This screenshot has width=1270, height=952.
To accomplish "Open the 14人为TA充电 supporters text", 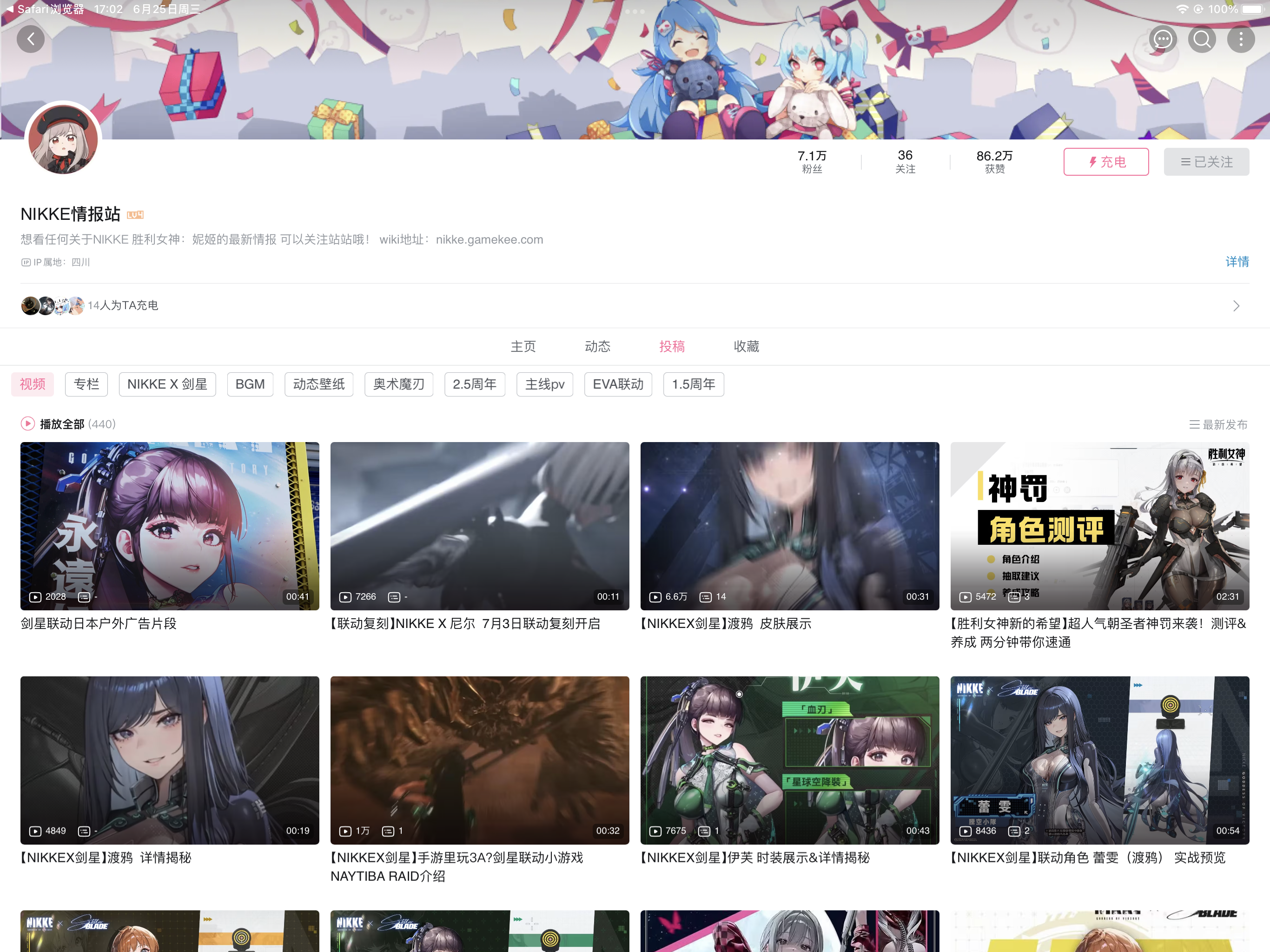I will [x=123, y=305].
